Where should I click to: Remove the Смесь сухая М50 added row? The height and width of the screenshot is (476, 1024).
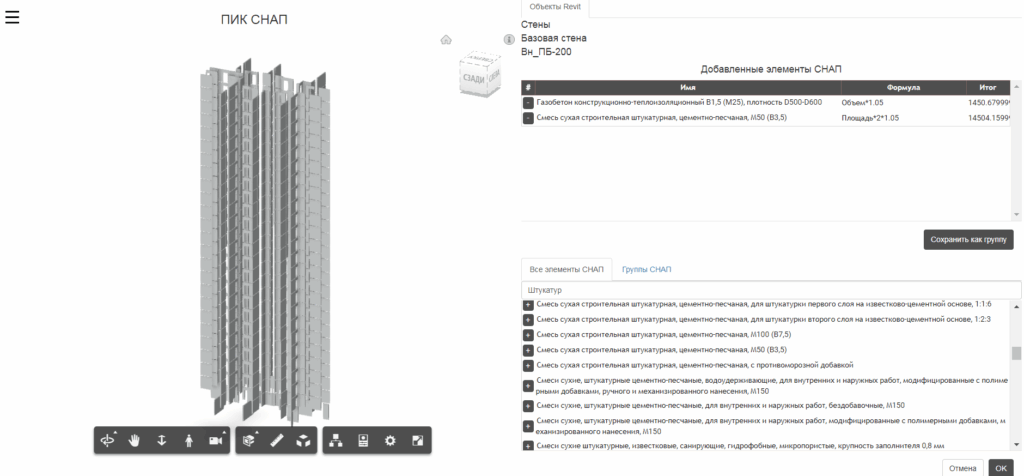tap(528, 118)
